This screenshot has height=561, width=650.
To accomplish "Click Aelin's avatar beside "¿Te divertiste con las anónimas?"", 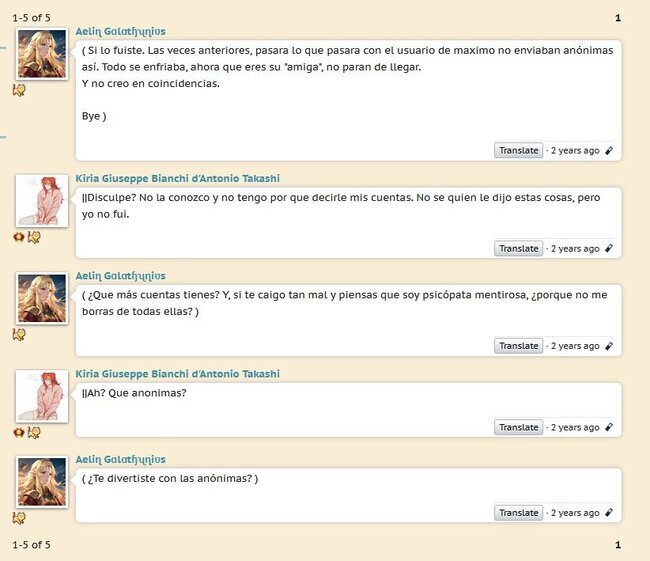I will tap(41, 482).
